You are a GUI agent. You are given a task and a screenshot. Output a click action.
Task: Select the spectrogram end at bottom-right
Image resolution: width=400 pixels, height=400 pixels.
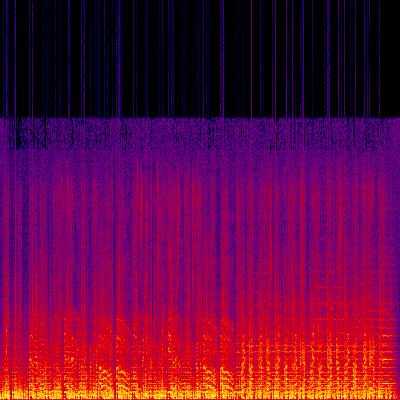398,397
